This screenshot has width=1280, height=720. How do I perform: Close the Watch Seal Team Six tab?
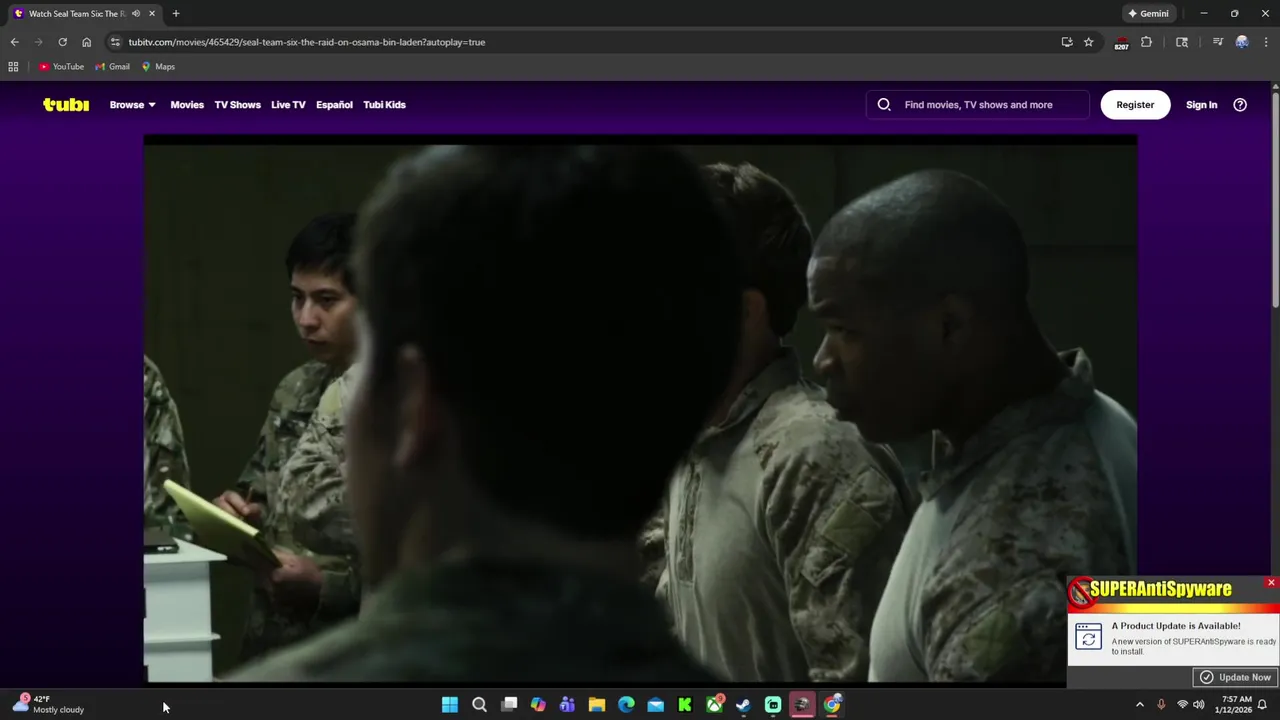click(152, 14)
